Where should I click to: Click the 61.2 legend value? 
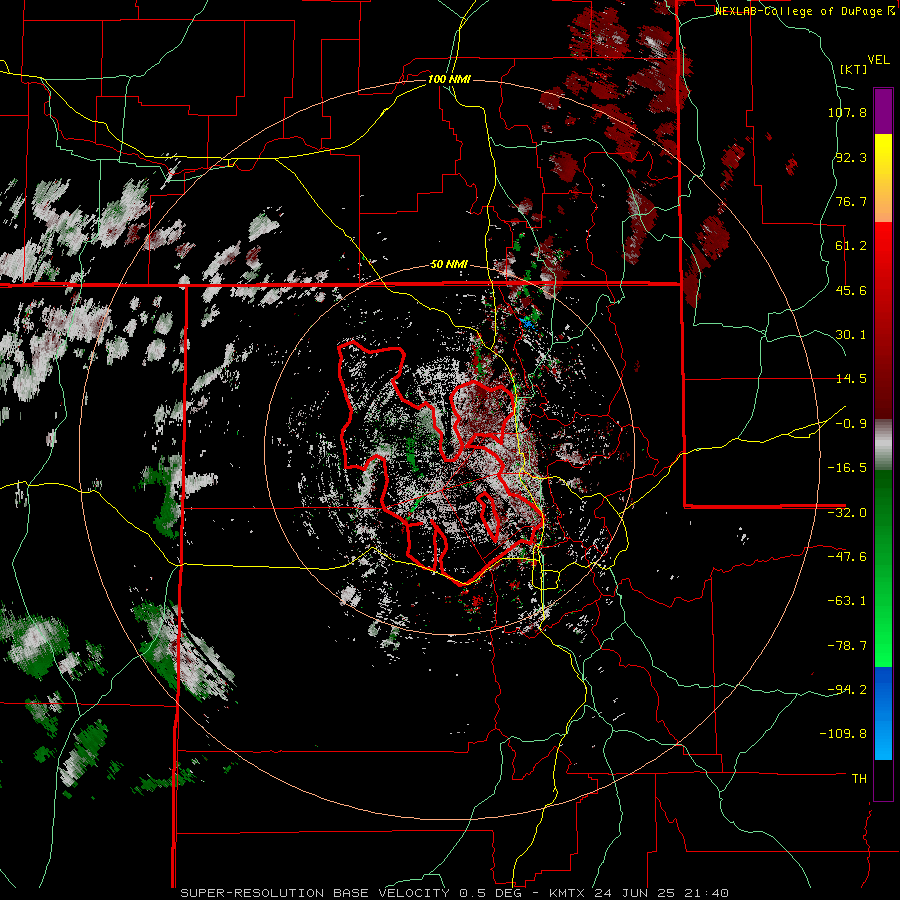pyautogui.click(x=851, y=246)
